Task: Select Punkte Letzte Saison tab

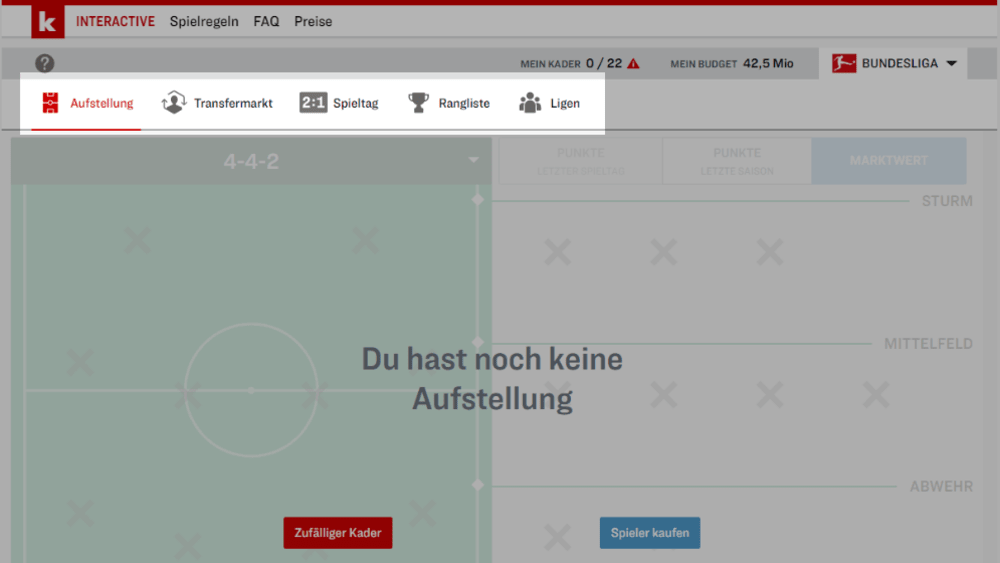Action: point(737,161)
